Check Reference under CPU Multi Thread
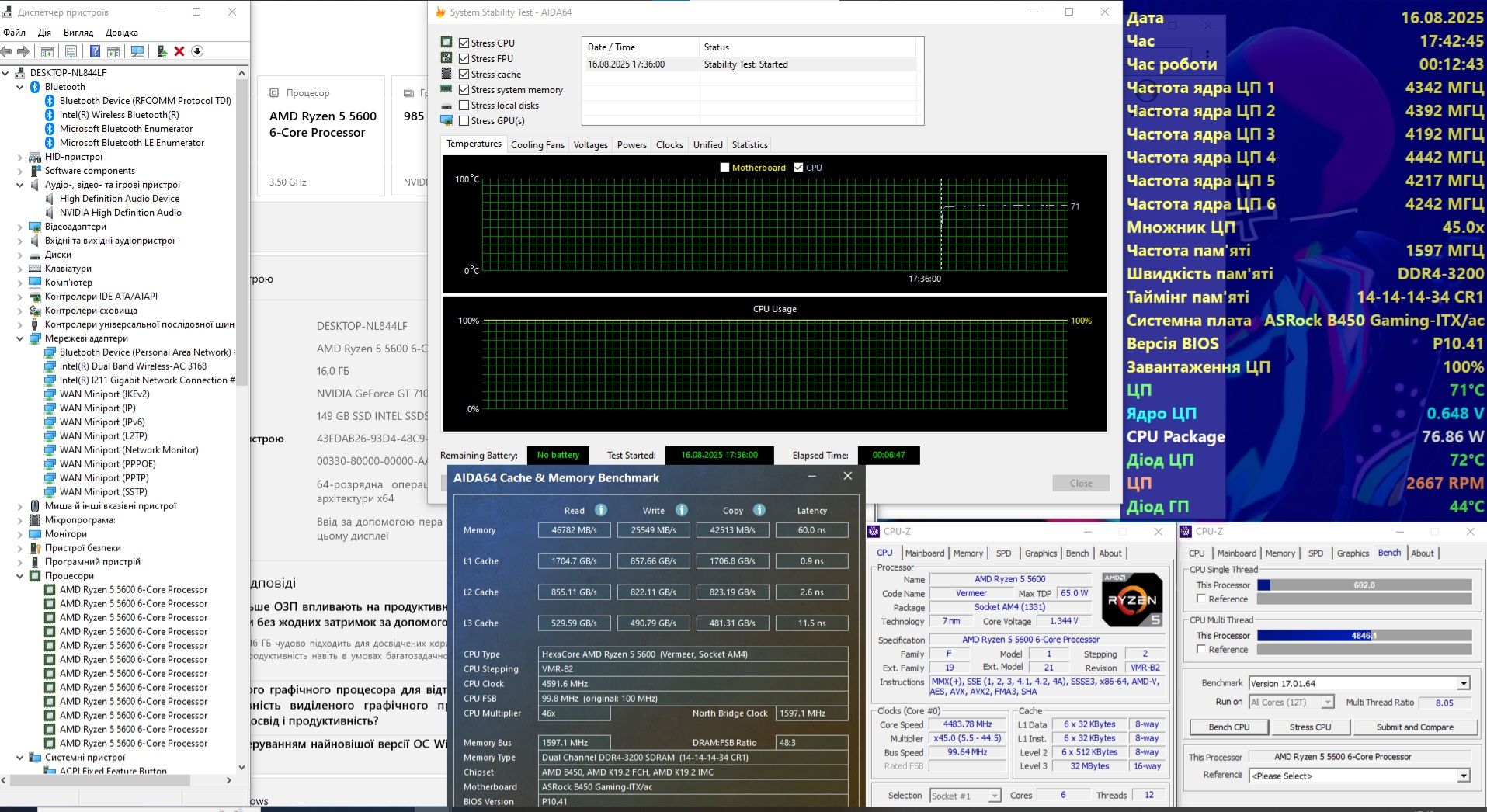The height and width of the screenshot is (812, 1487). (x=1201, y=649)
